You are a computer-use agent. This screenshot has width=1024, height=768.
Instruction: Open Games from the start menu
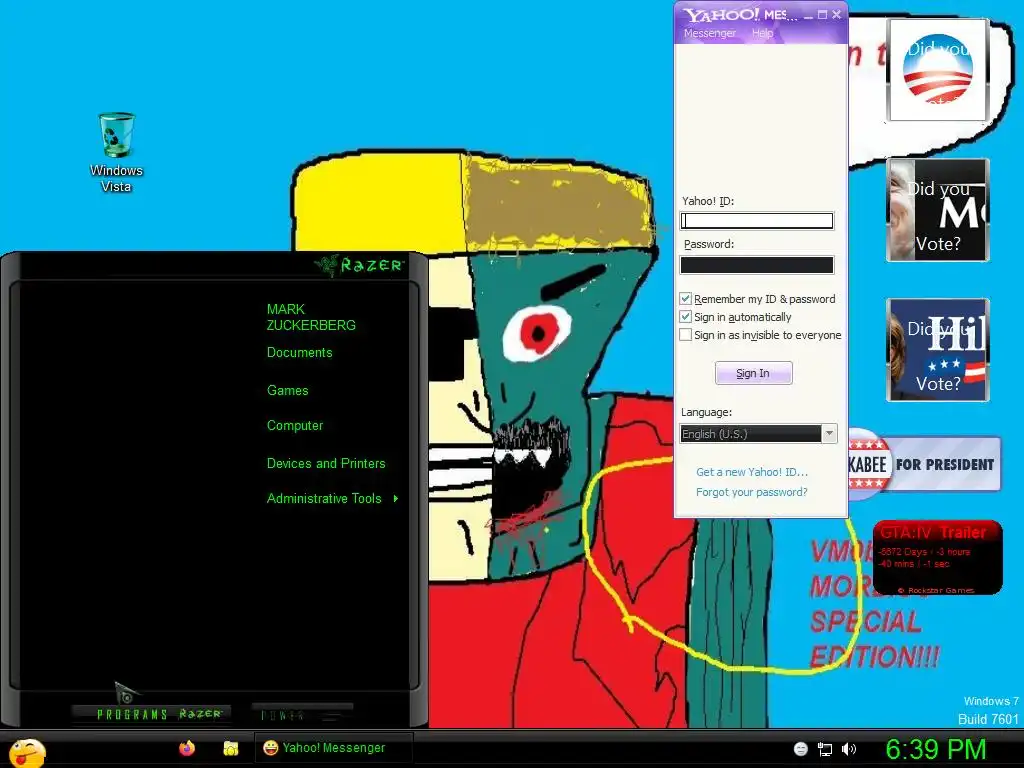click(287, 390)
